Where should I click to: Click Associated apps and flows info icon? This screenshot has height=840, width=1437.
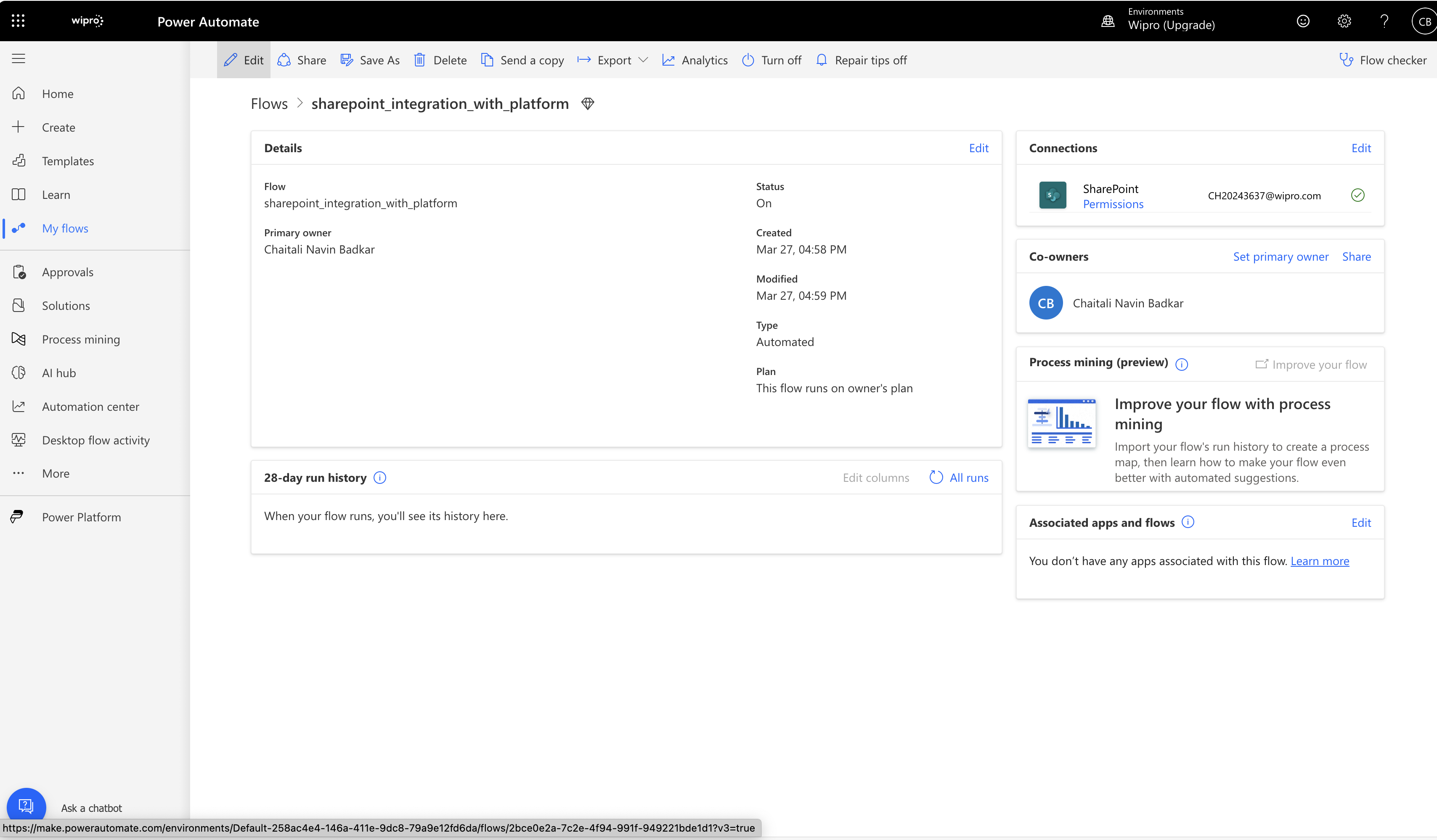pos(1188,522)
